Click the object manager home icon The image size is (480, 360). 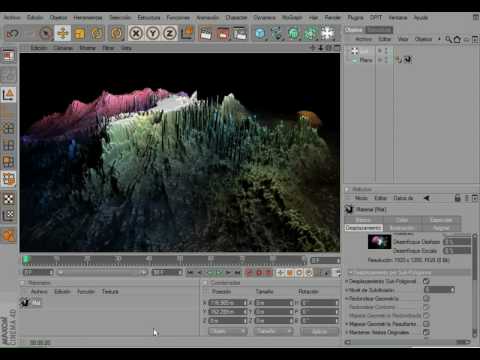[x=457, y=39]
